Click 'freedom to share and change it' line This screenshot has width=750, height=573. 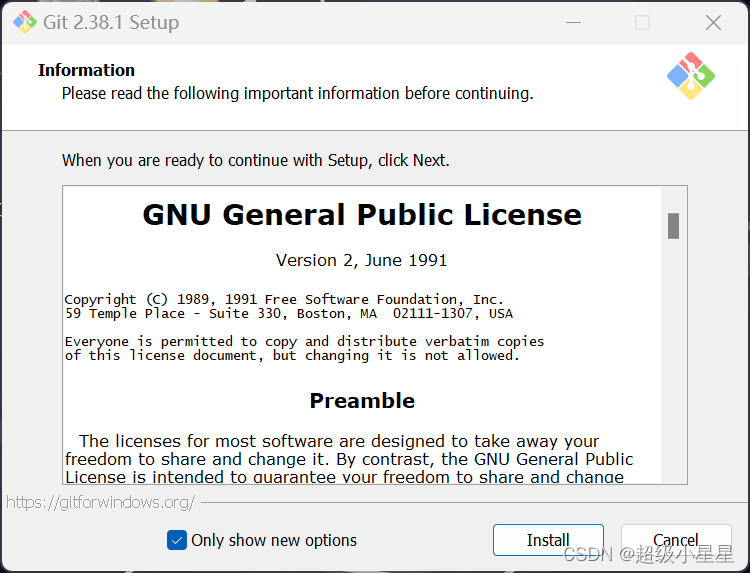(349, 459)
